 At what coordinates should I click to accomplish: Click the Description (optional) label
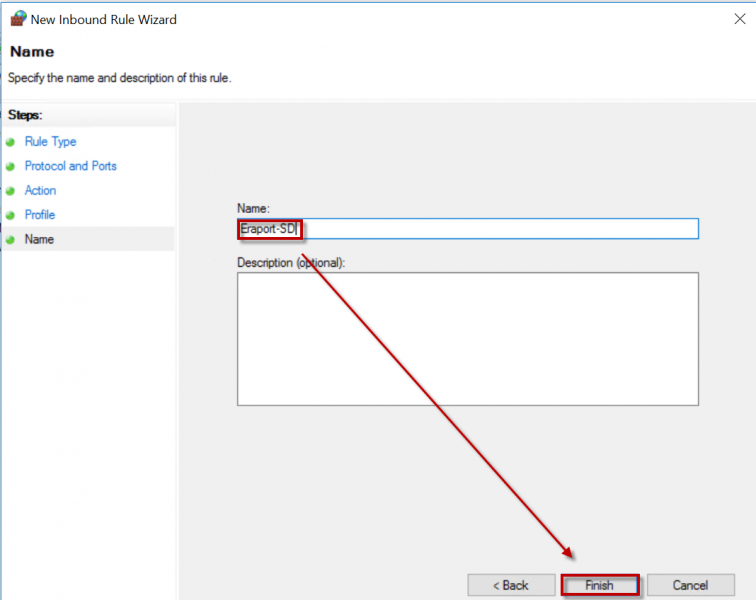click(x=290, y=262)
